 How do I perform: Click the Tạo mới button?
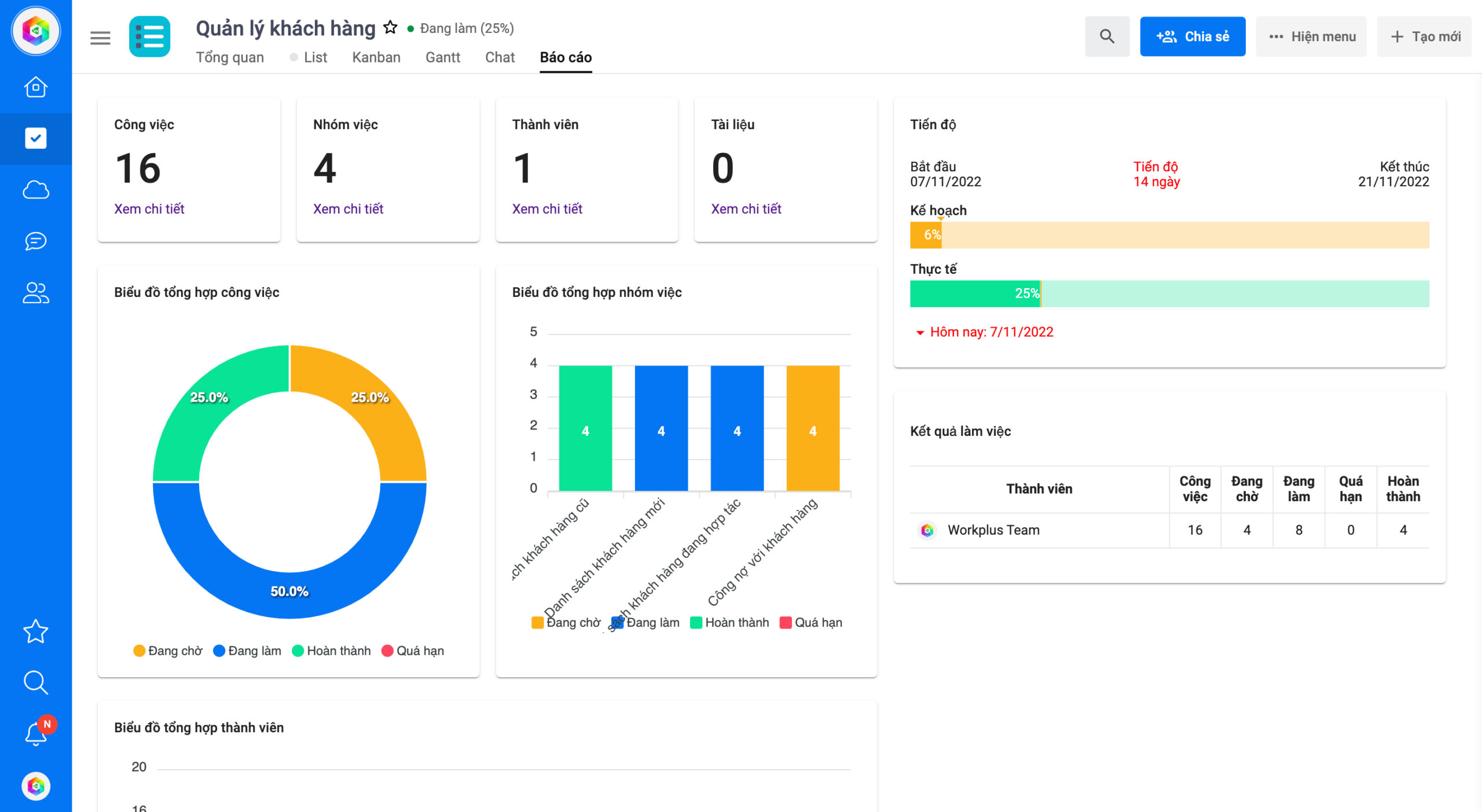[1425, 36]
